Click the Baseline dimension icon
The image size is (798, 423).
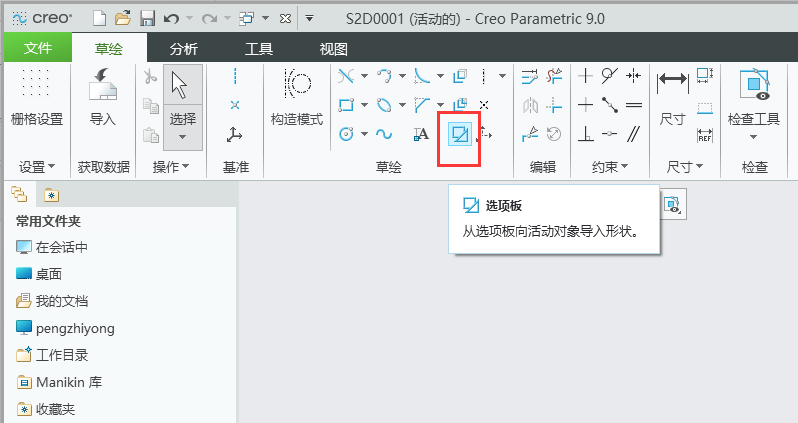705,107
